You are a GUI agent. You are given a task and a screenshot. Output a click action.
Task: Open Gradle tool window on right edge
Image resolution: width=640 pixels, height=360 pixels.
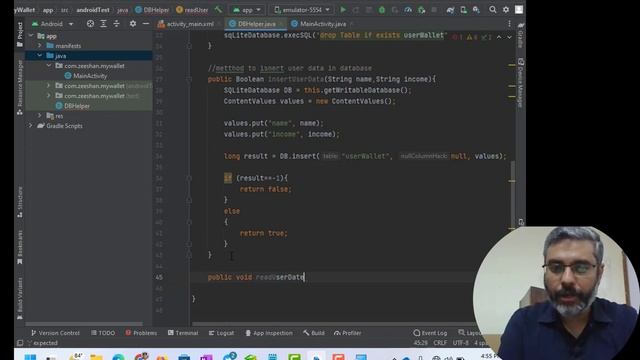(x=520, y=35)
